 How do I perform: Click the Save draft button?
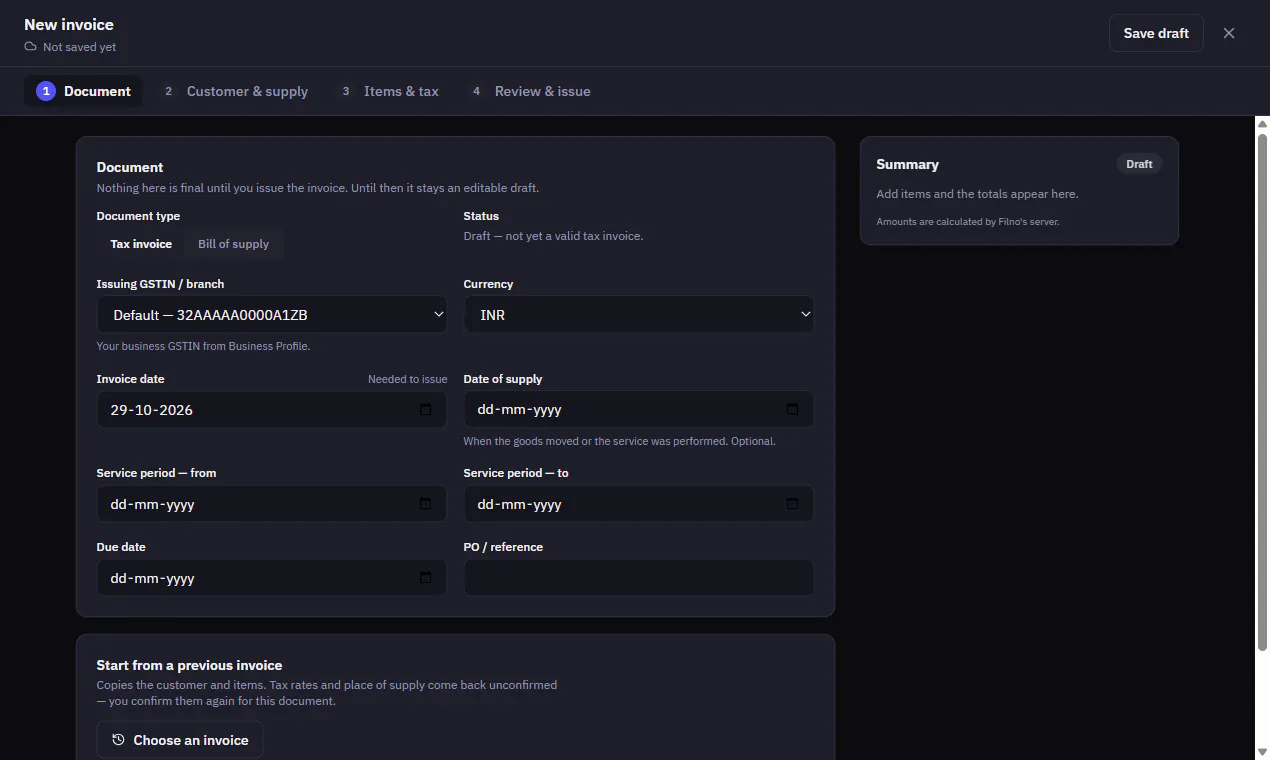pos(1156,33)
